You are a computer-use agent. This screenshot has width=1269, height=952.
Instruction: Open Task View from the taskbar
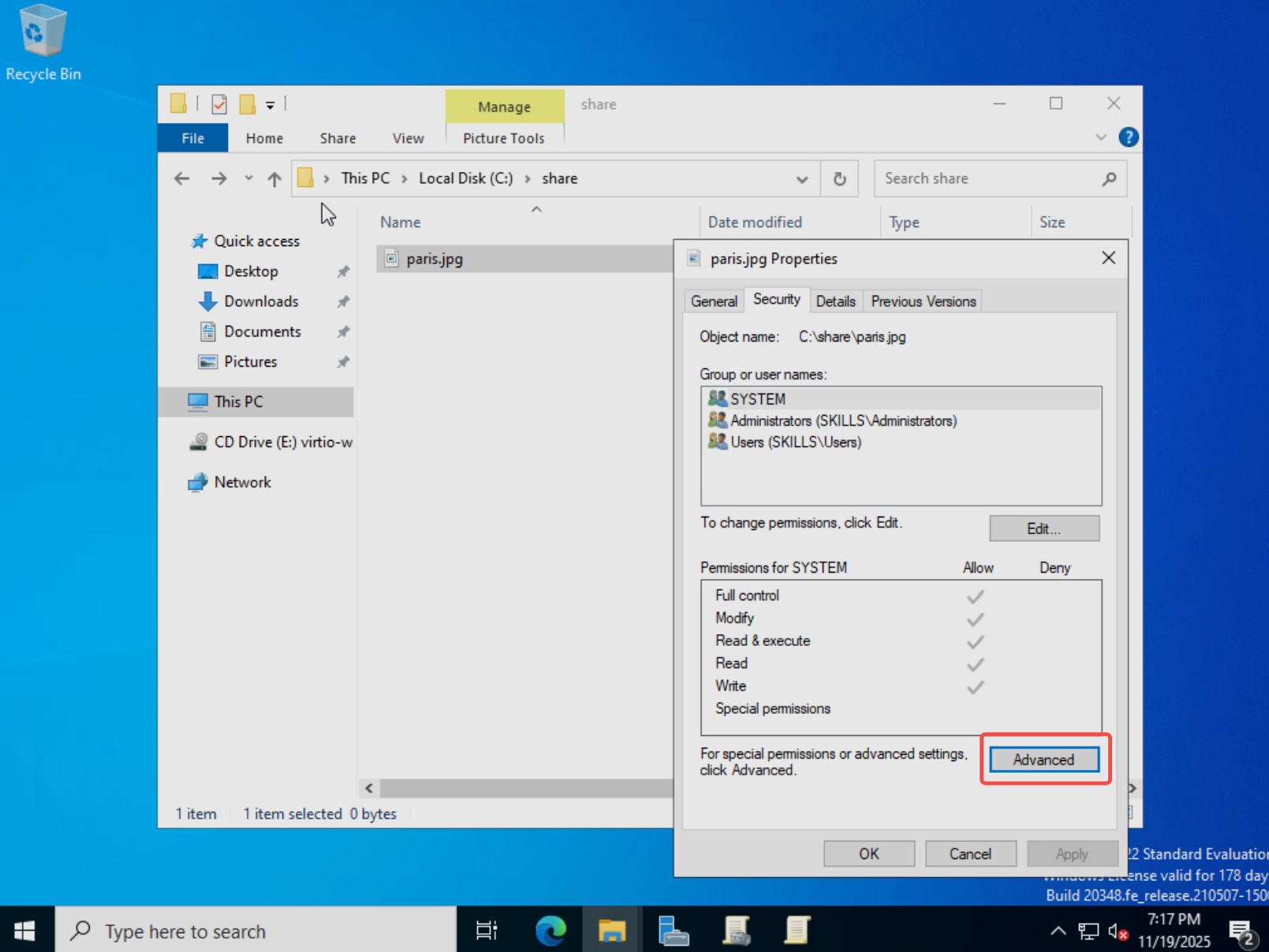pyautogui.click(x=487, y=931)
